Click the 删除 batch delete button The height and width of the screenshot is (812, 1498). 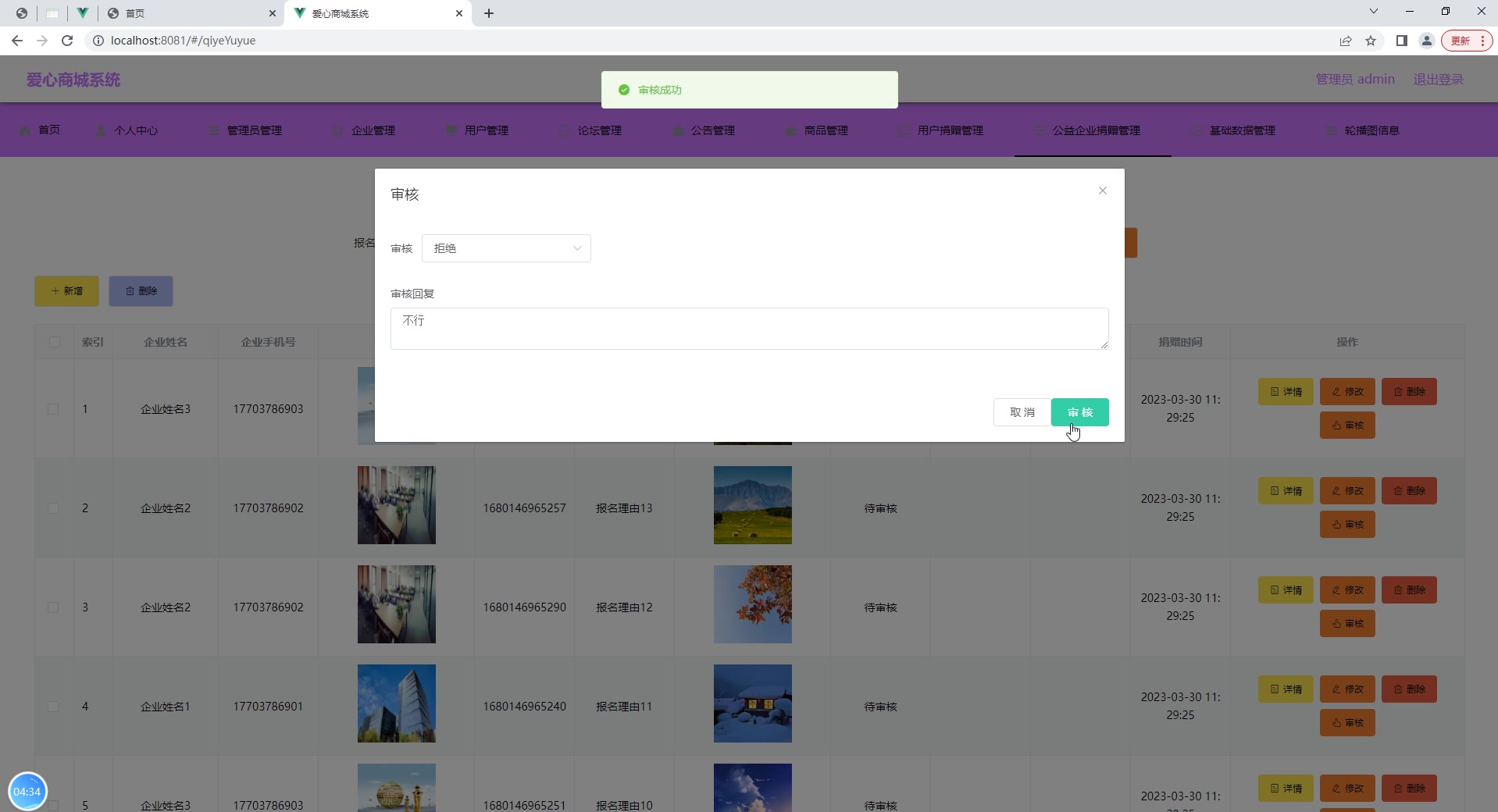pyautogui.click(x=141, y=291)
